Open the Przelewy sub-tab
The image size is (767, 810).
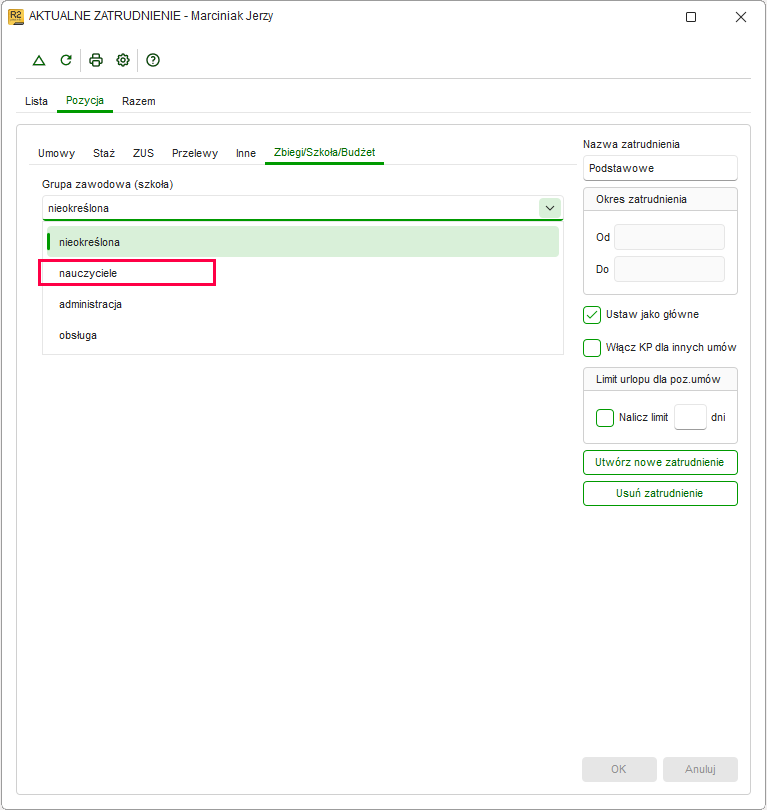click(x=195, y=153)
